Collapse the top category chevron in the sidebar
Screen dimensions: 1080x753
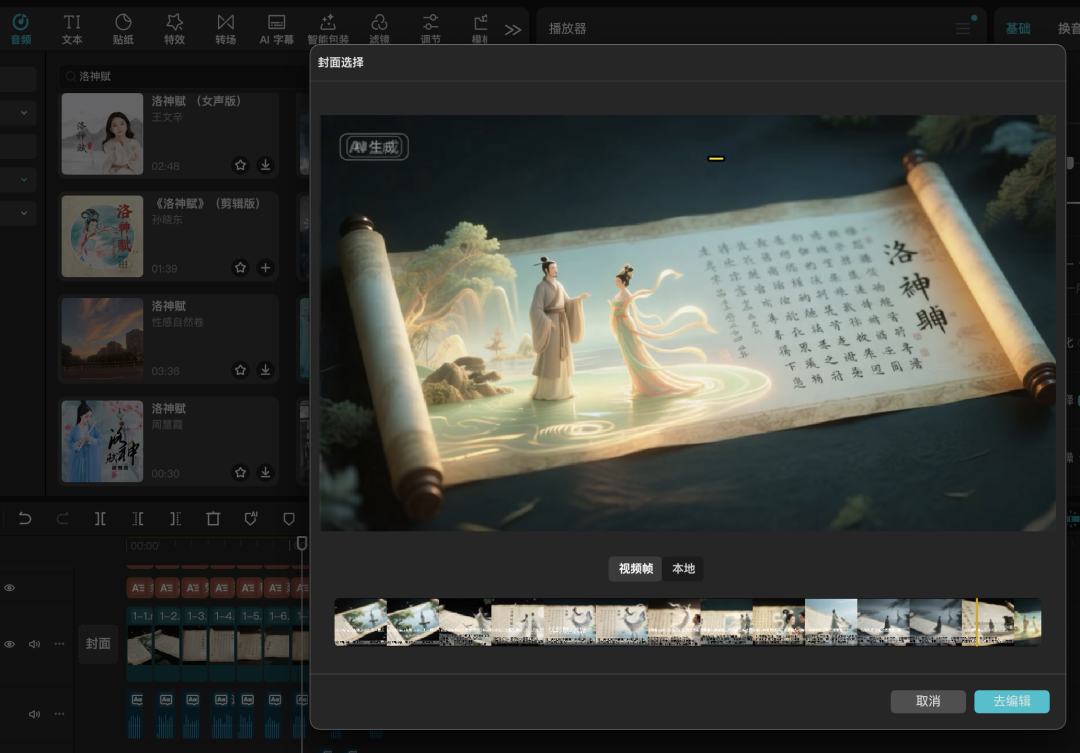24,112
